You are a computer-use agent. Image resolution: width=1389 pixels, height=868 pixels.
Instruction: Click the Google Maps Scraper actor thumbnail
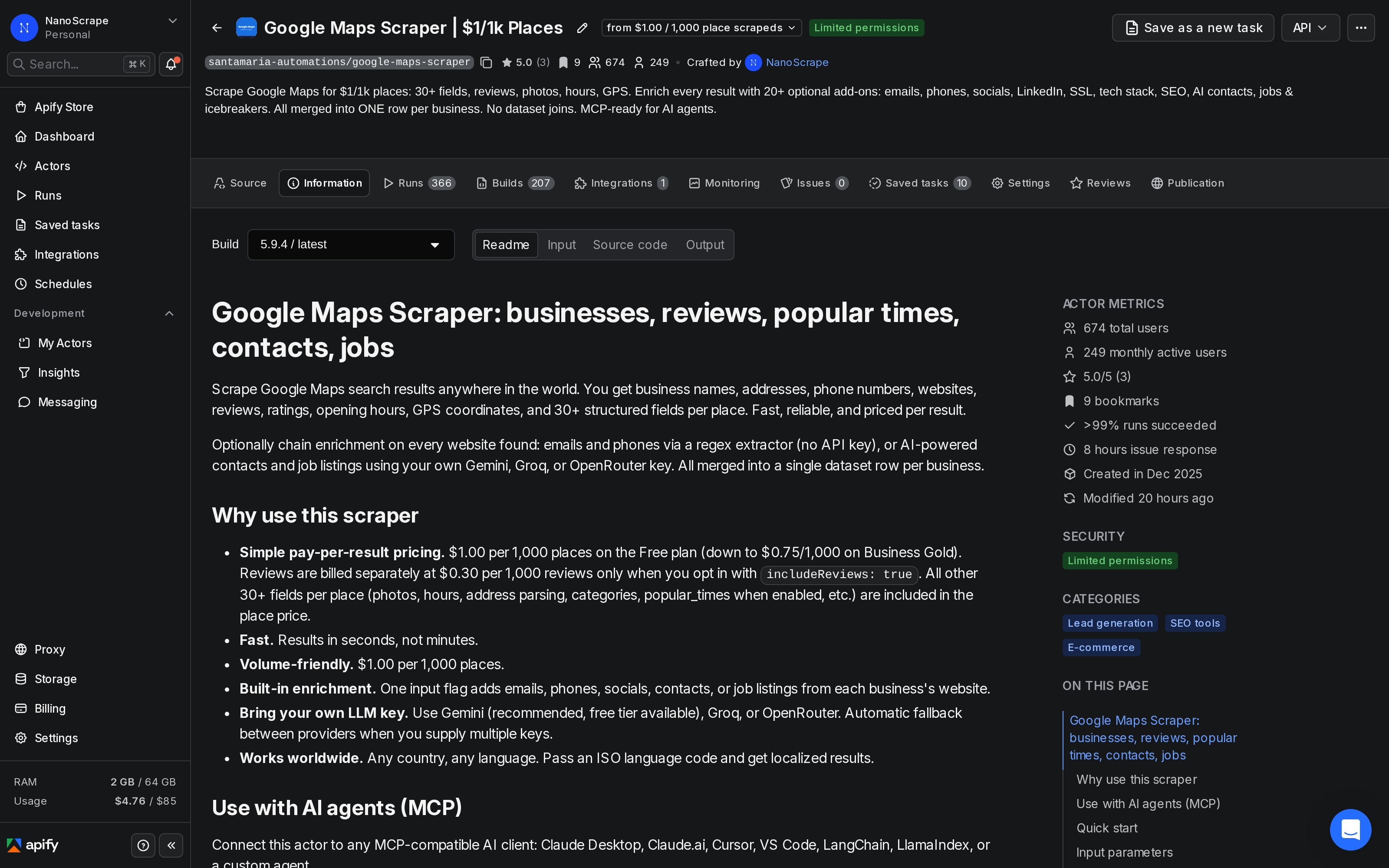[246, 27]
